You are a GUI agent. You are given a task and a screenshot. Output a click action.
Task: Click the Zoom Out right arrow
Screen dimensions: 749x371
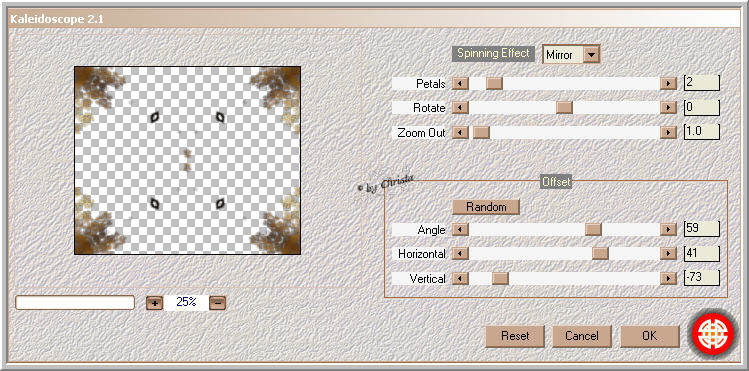tap(669, 132)
